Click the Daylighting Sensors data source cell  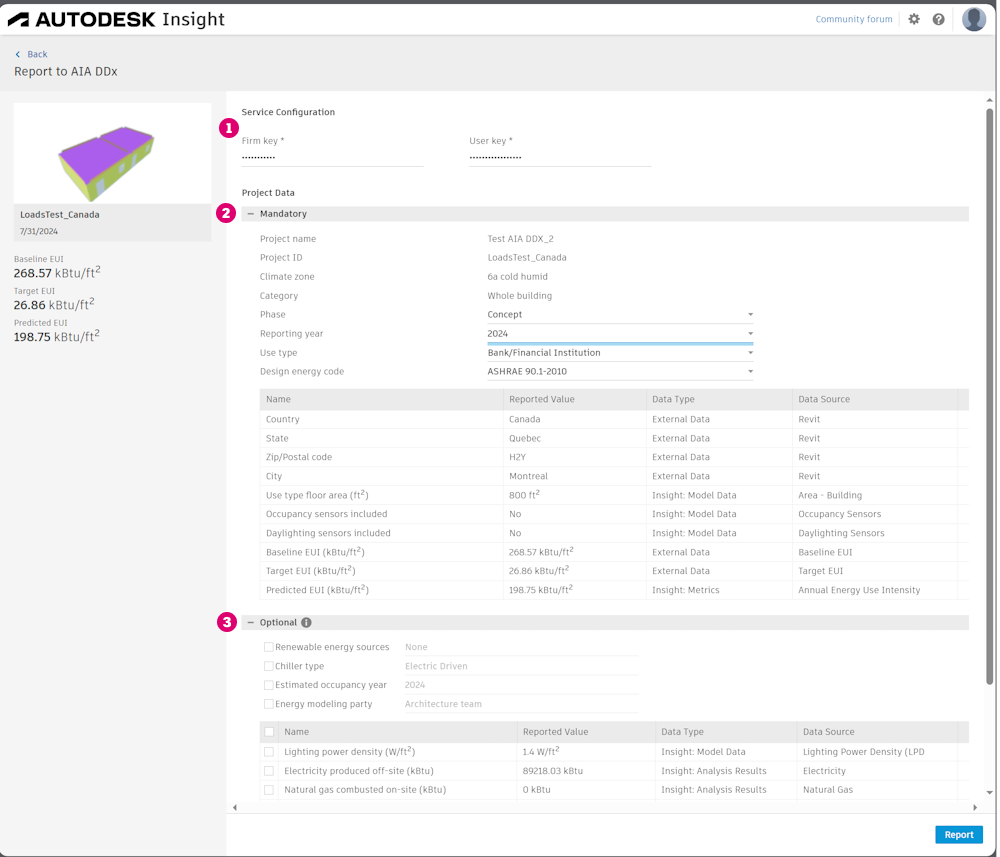coord(874,533)
